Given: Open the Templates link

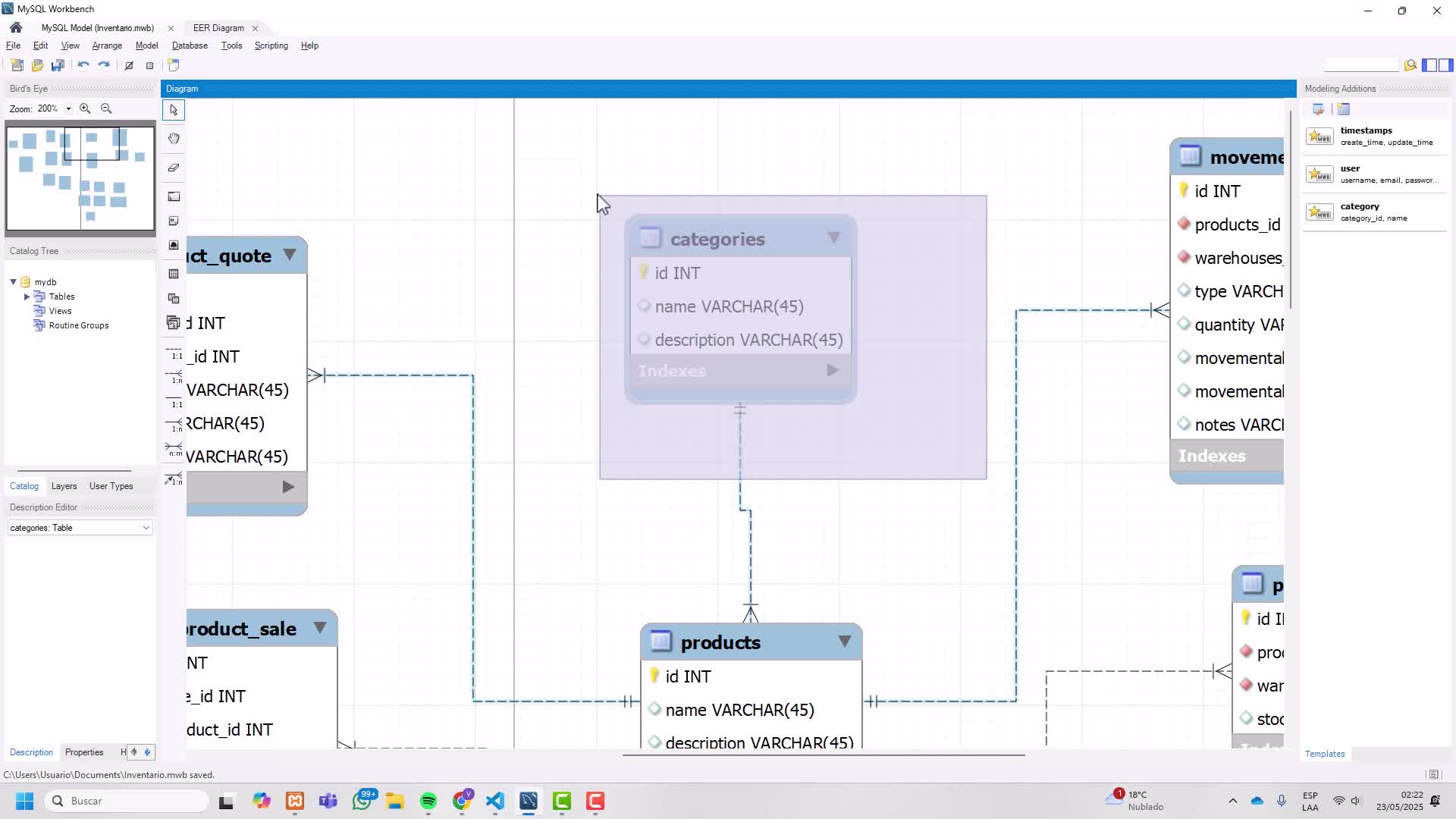Looking at the screenshot, I should click(1325, 754).
